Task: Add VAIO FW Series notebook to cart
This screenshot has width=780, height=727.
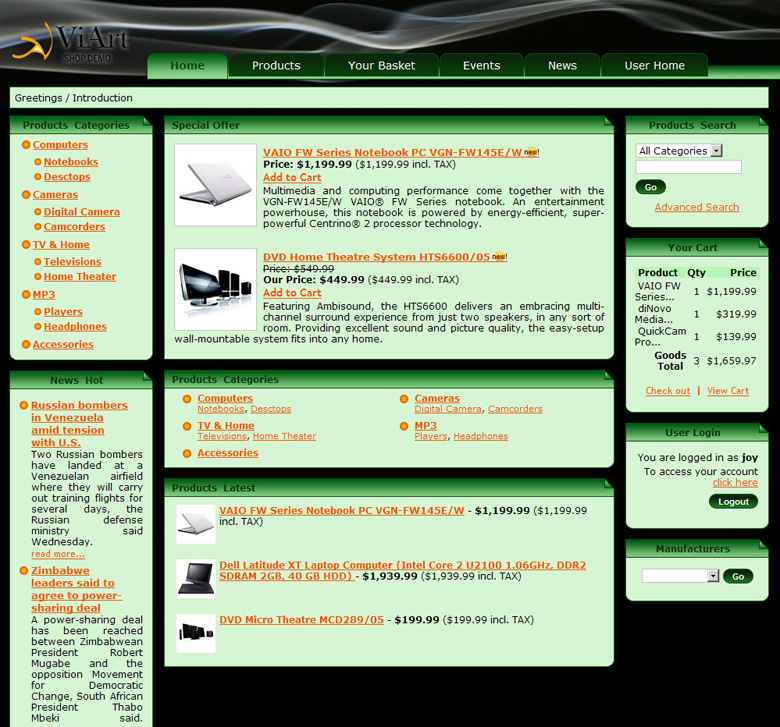Action: click(292, 178)
